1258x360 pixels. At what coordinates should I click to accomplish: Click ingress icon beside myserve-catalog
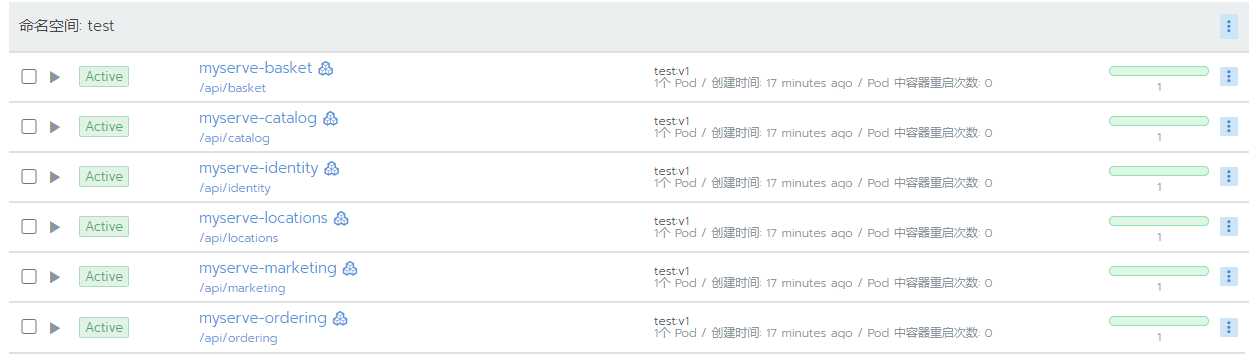[330, 119]
